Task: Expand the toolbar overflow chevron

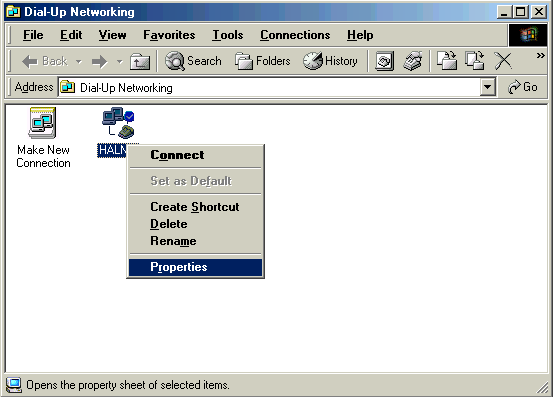Action: click(540, 56)
